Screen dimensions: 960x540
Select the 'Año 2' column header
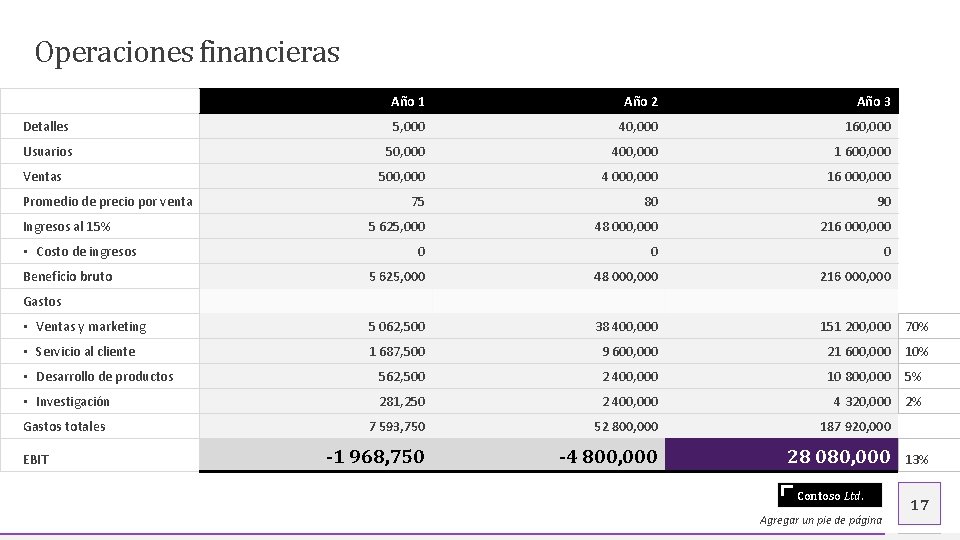tap(640, 101)
